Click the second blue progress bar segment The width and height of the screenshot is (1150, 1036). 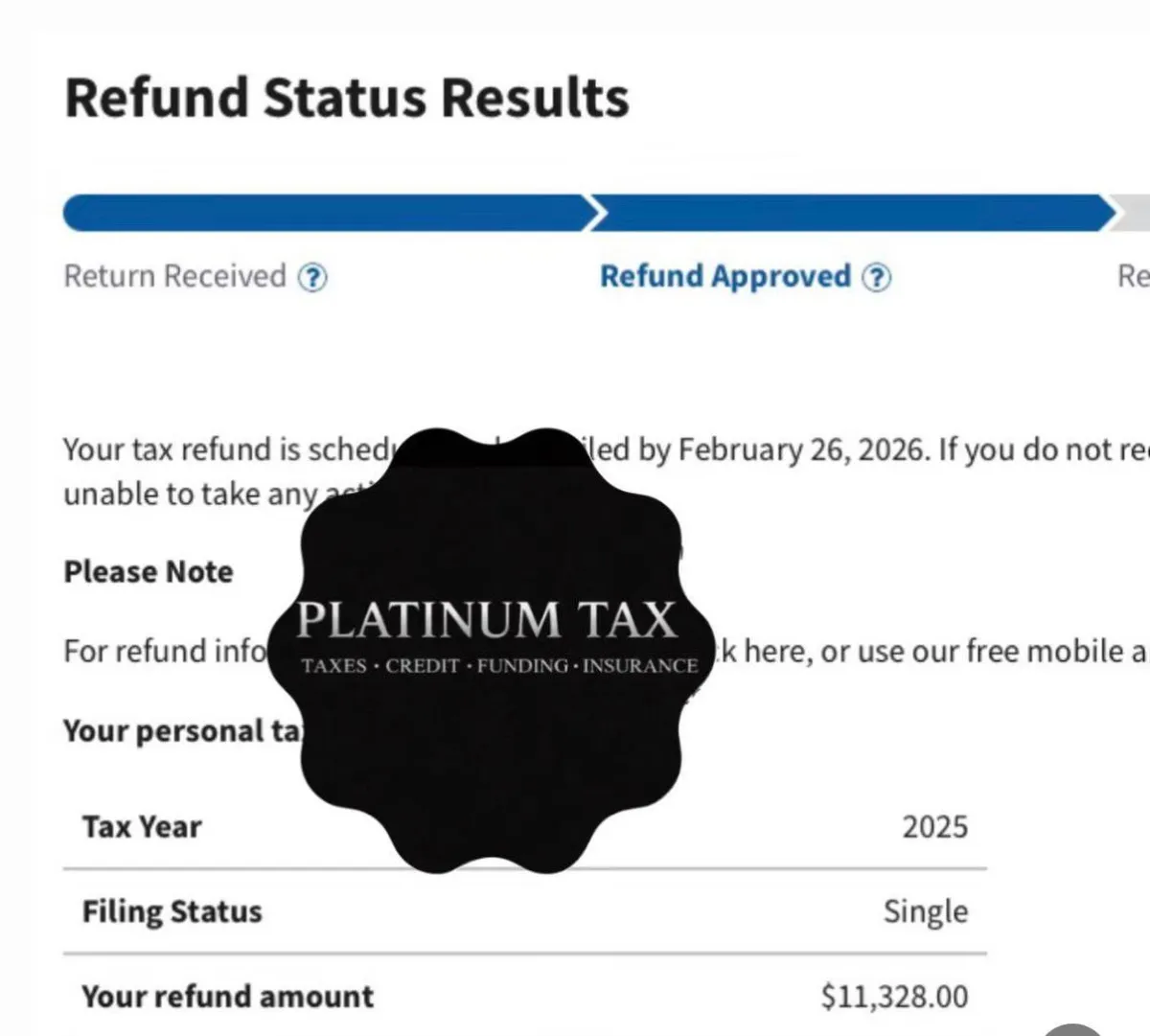[853, 213]
